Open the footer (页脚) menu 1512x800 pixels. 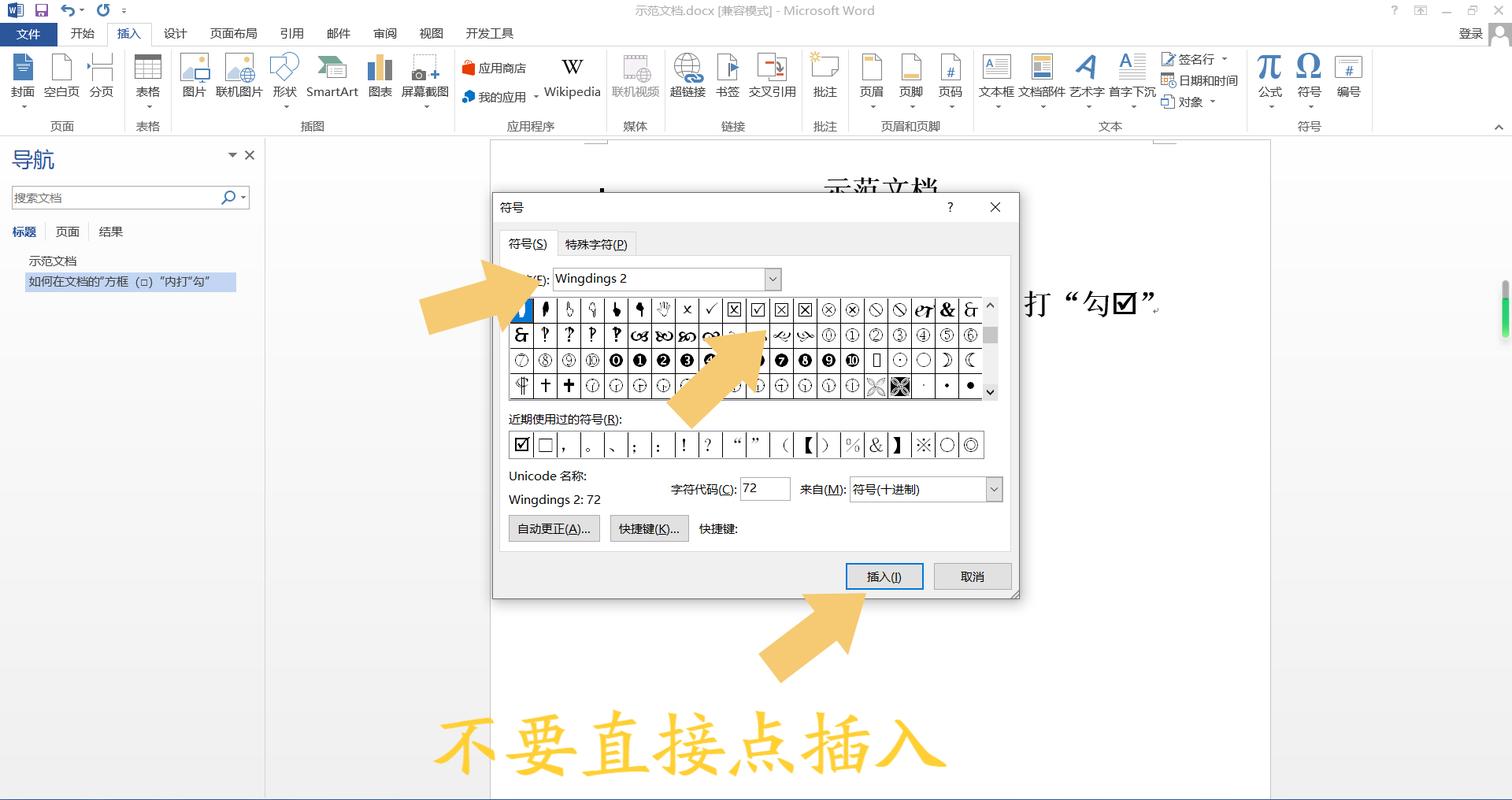(911, 80)
